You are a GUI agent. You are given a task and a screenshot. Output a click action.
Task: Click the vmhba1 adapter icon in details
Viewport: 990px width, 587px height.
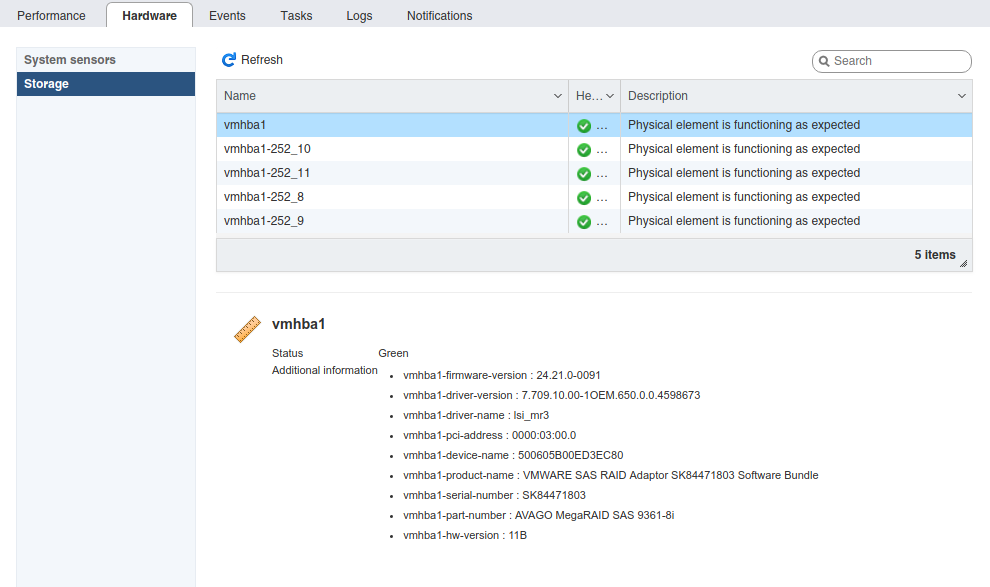click(247, 330)
